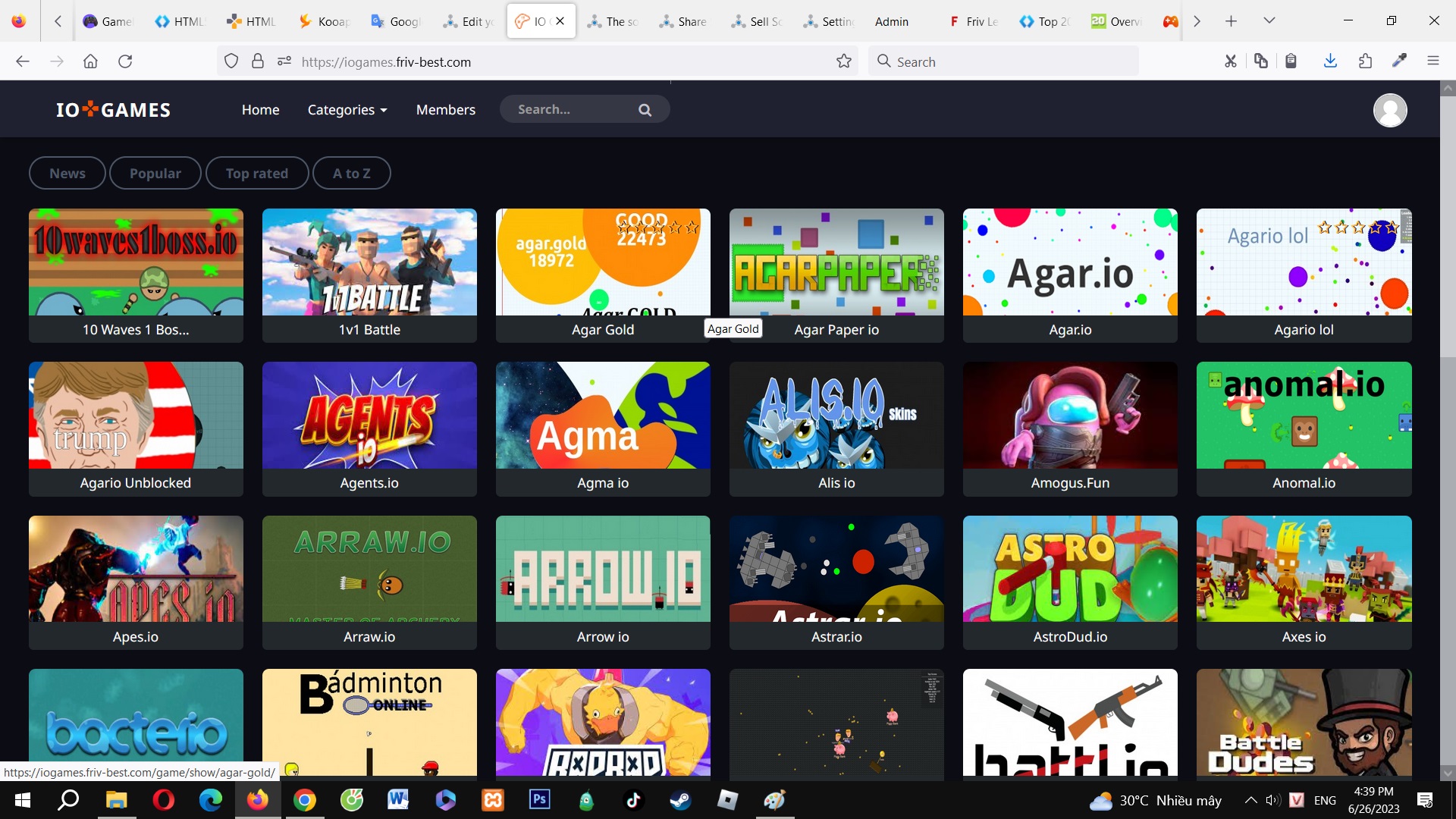Click the search magnifier icon on site

pyautogui.click(x=645, y=110)
